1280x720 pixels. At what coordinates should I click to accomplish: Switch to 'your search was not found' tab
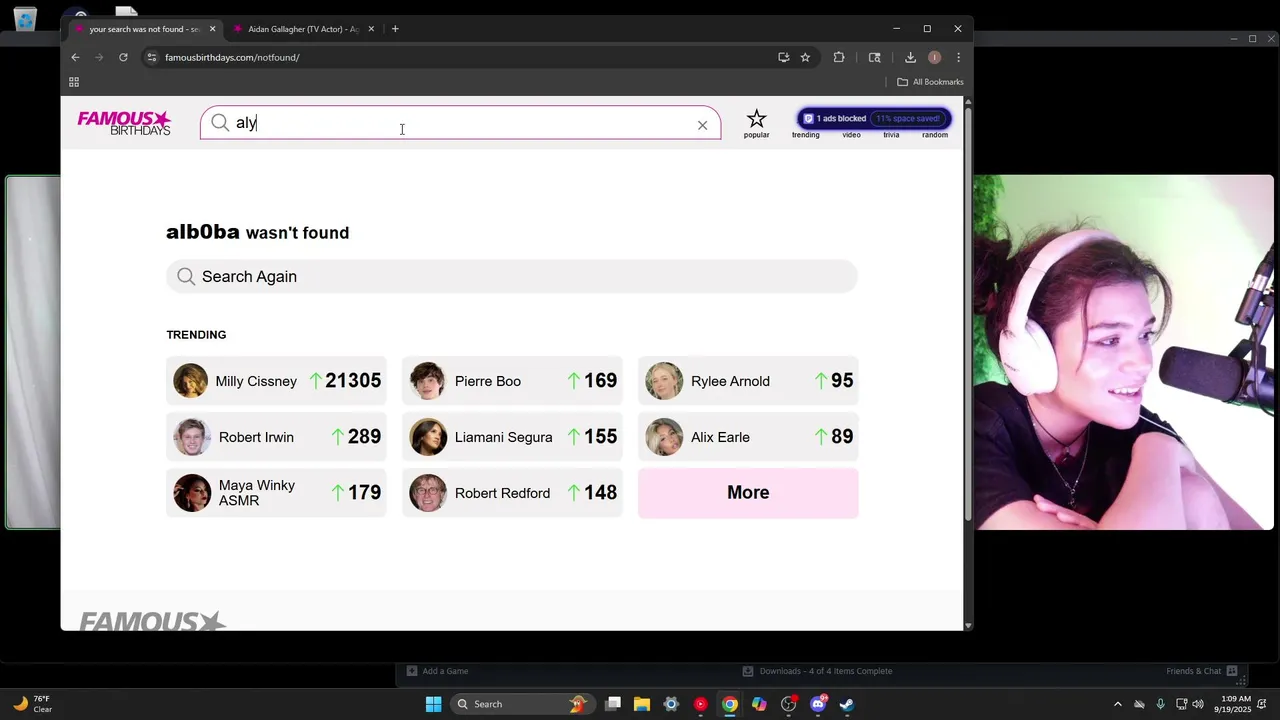(x=143, y=29)
